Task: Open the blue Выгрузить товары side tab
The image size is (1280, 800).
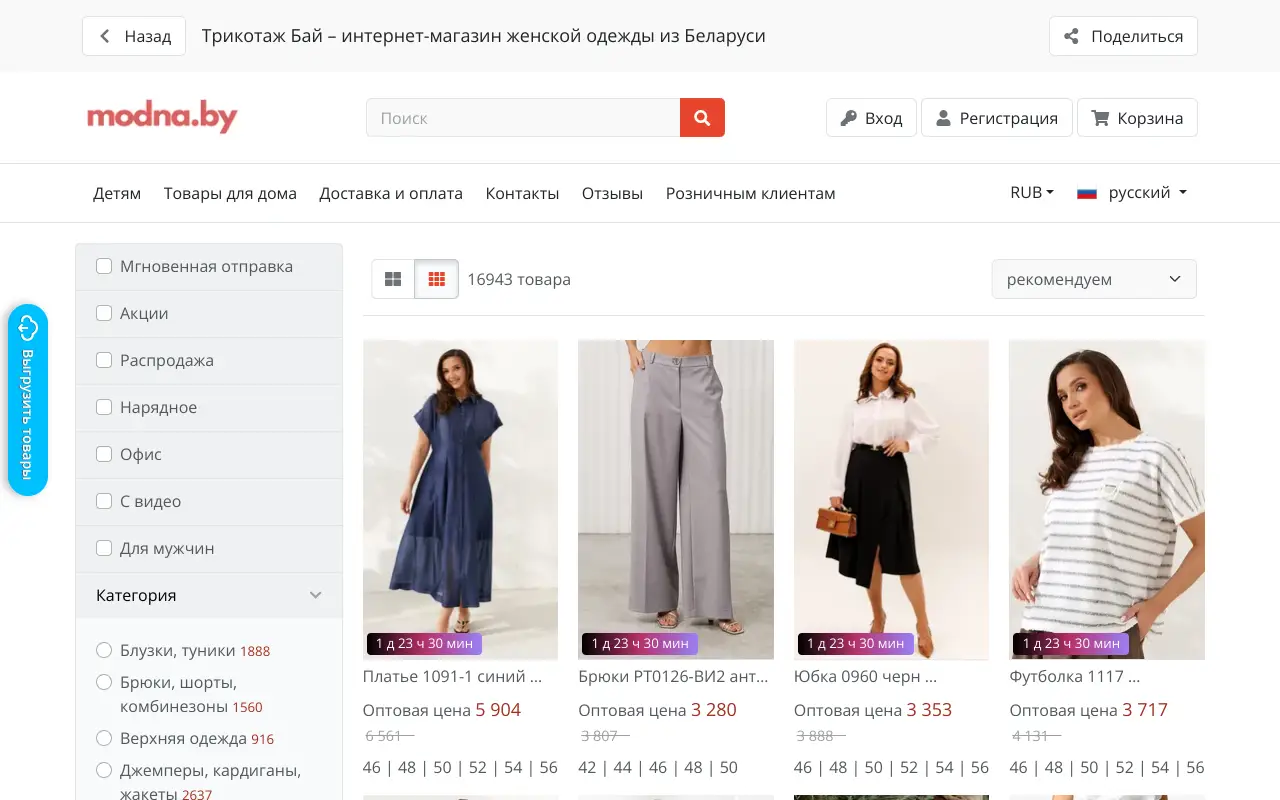Action: [x=28, y=400]
